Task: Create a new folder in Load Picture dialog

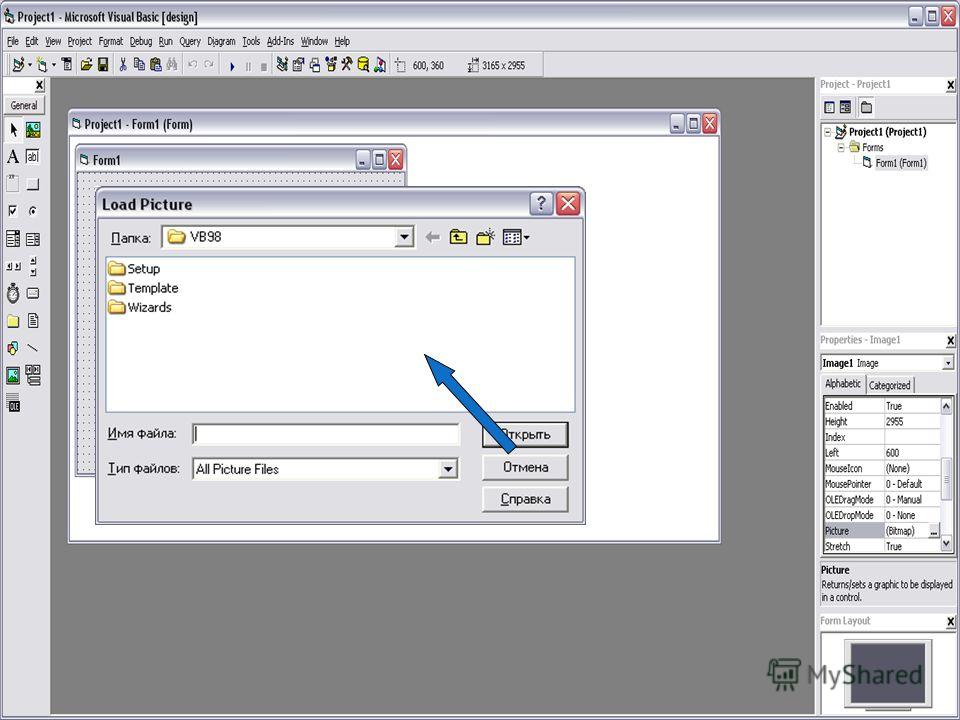Action: 486,237
